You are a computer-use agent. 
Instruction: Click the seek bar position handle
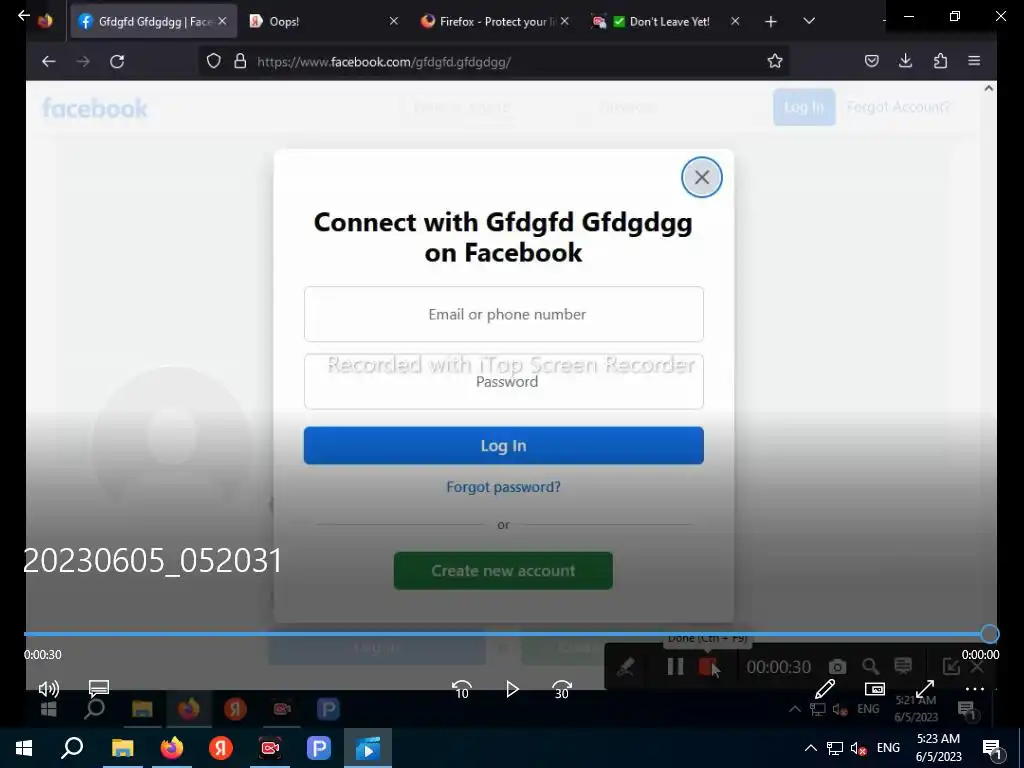pos(989,633)
